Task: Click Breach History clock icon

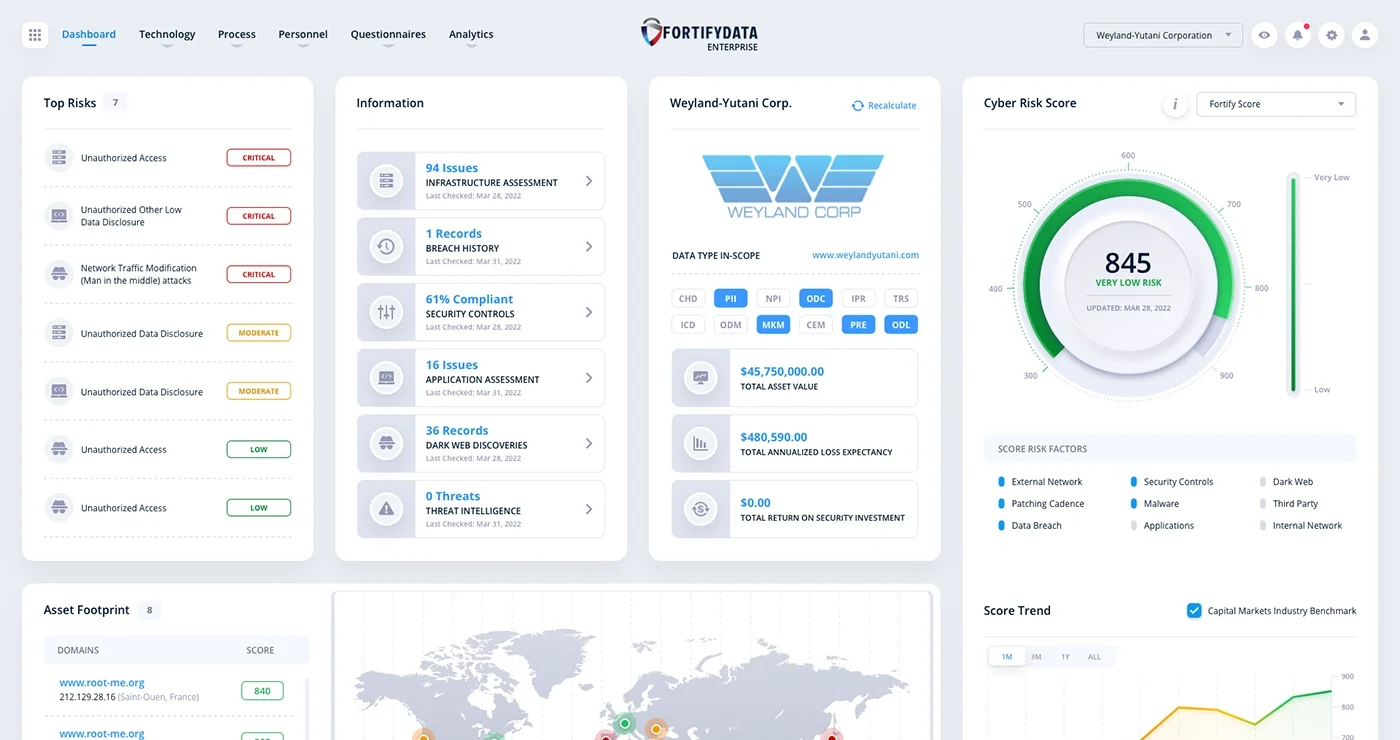Action: 386,247
